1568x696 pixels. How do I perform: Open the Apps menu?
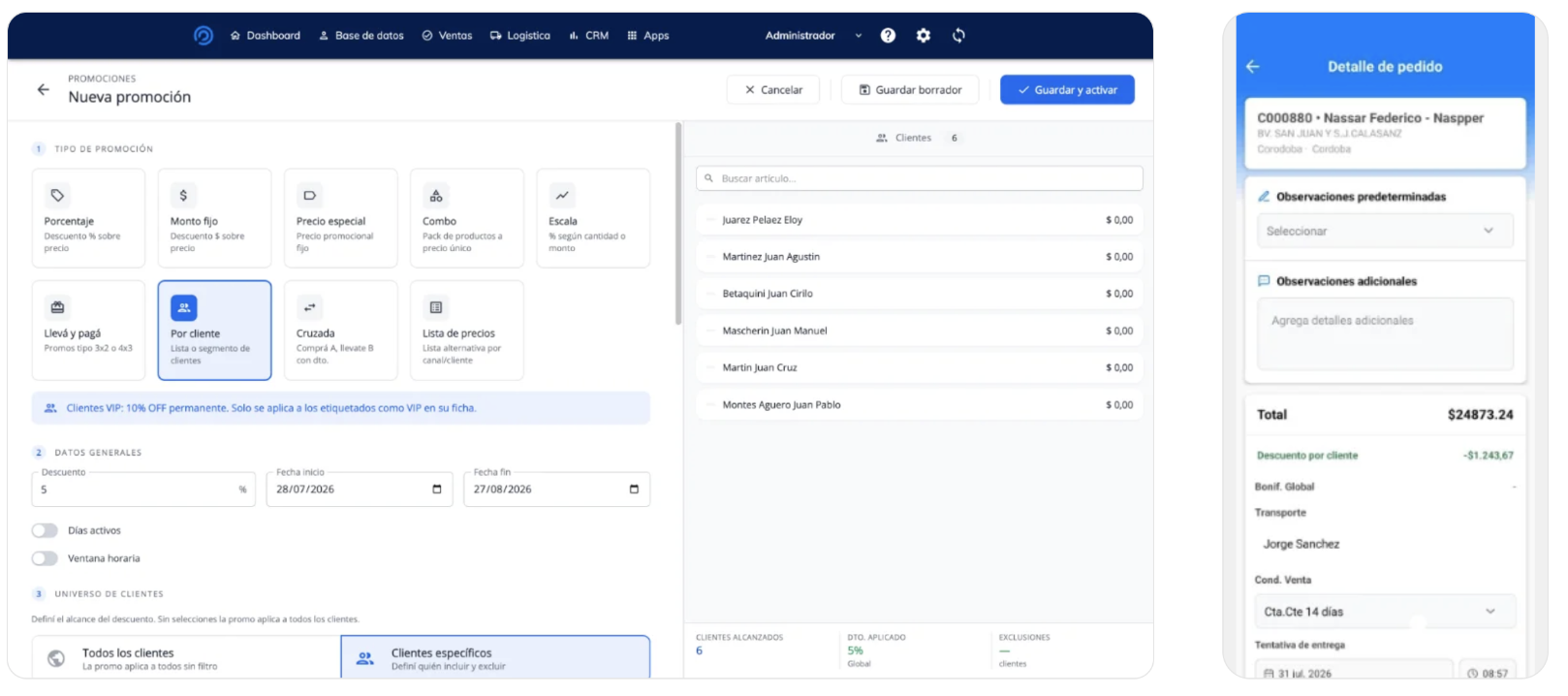[x=648, y=36]
